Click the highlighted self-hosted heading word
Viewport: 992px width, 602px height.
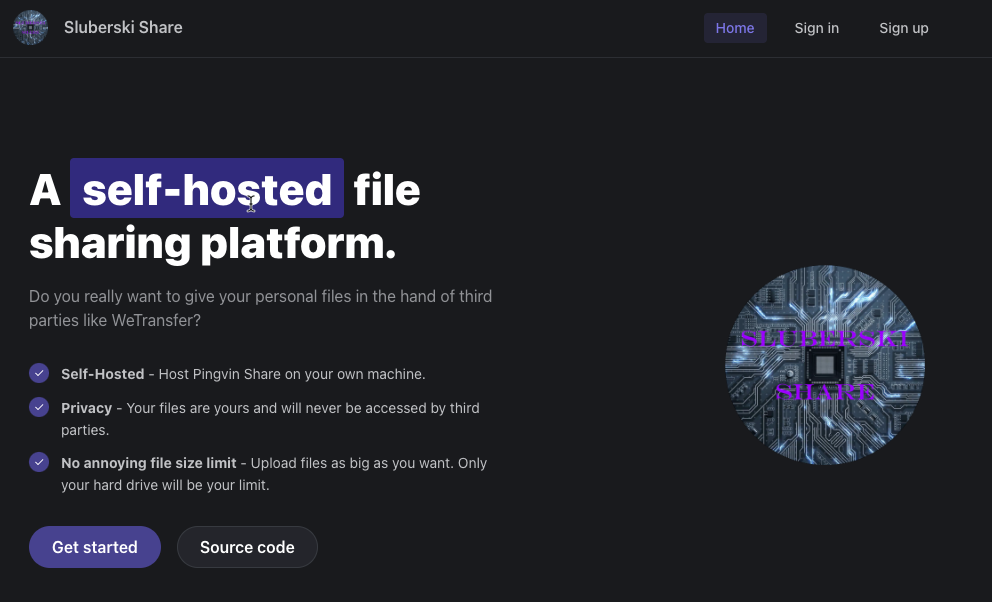coord(206,189)
